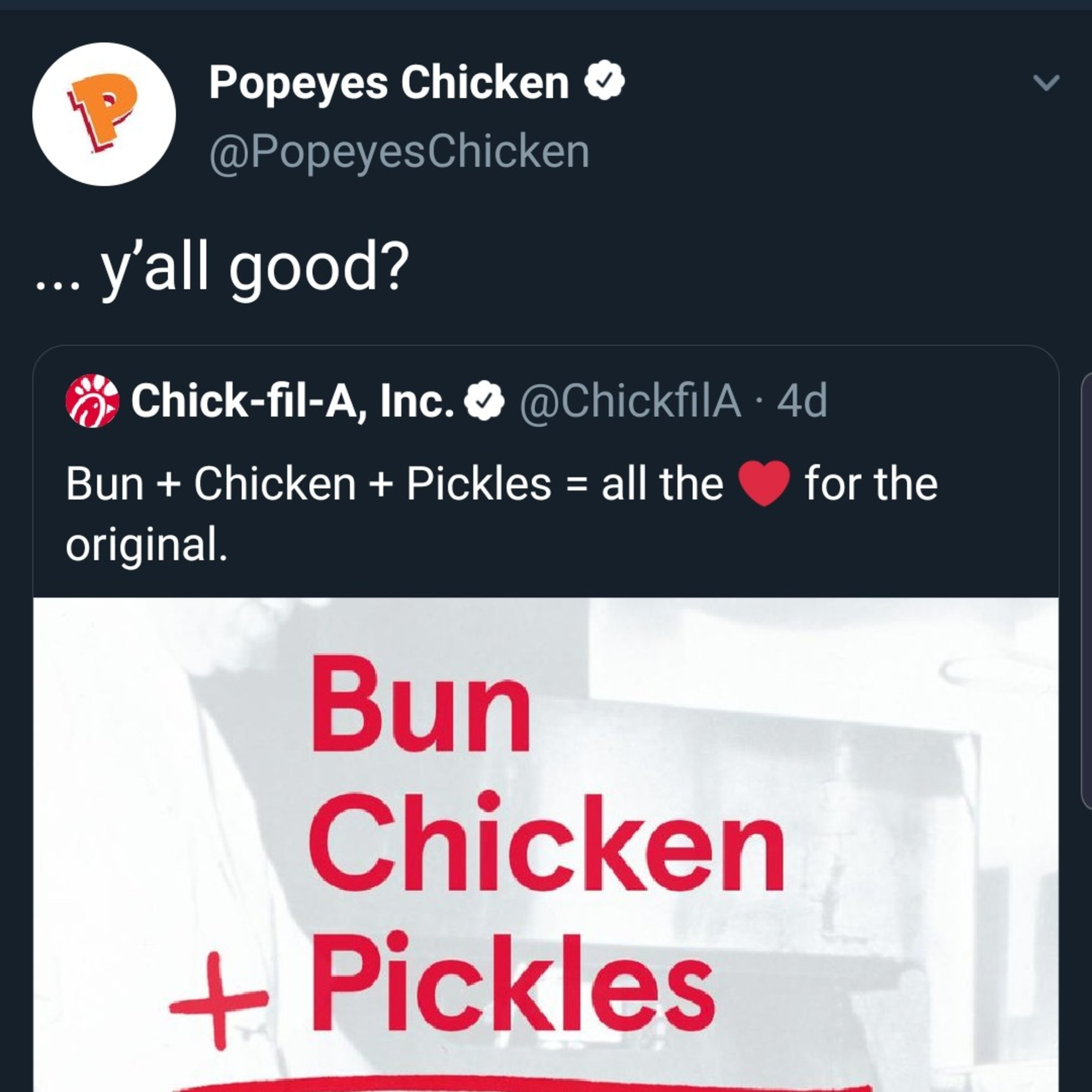1092x1092 pixels.
Task: Click the Popeyes orange P profile avatar
Action: pyautogui.click(x=104, y=114)
